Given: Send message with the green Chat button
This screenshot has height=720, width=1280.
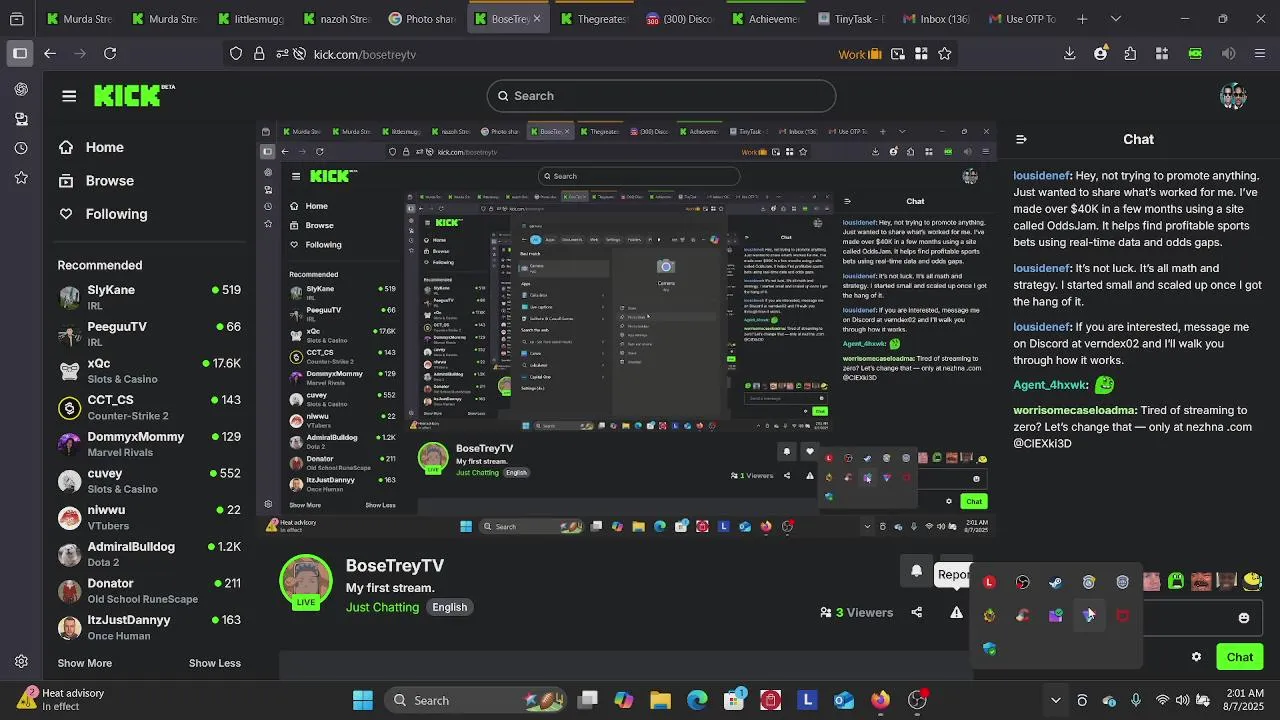Looking at the screenshot, I should [1240, 657].
